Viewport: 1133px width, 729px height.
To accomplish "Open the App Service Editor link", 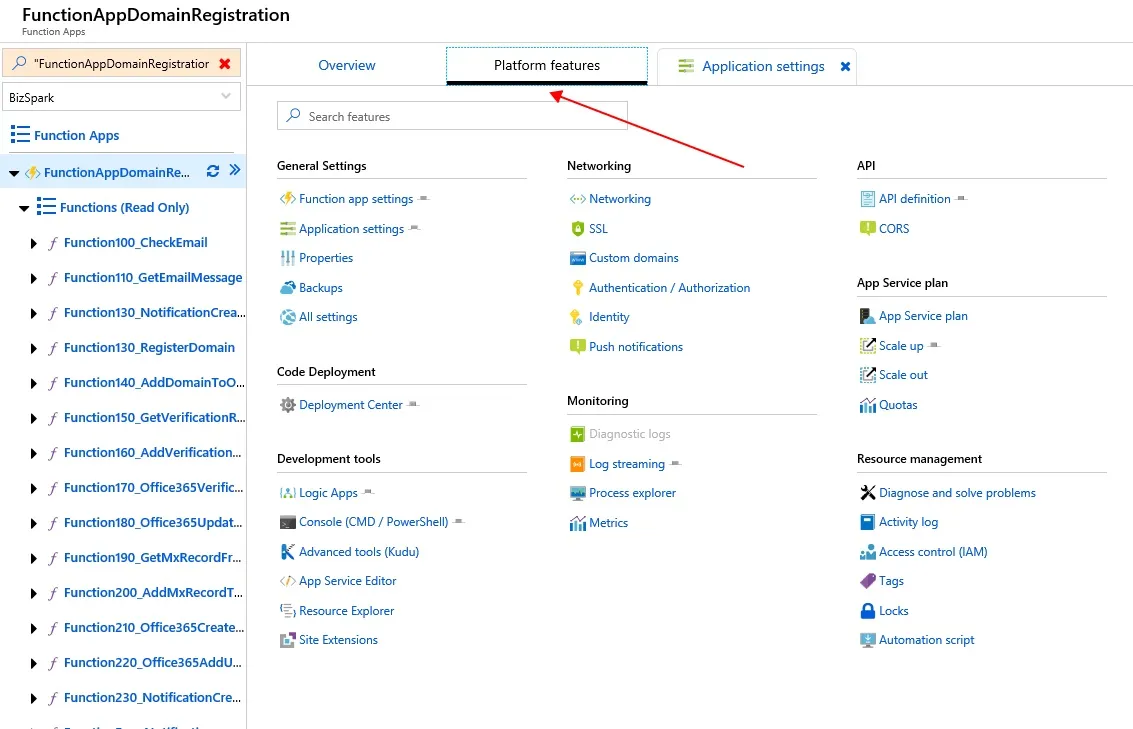I will pyautogui.click(x=347, y=581).
